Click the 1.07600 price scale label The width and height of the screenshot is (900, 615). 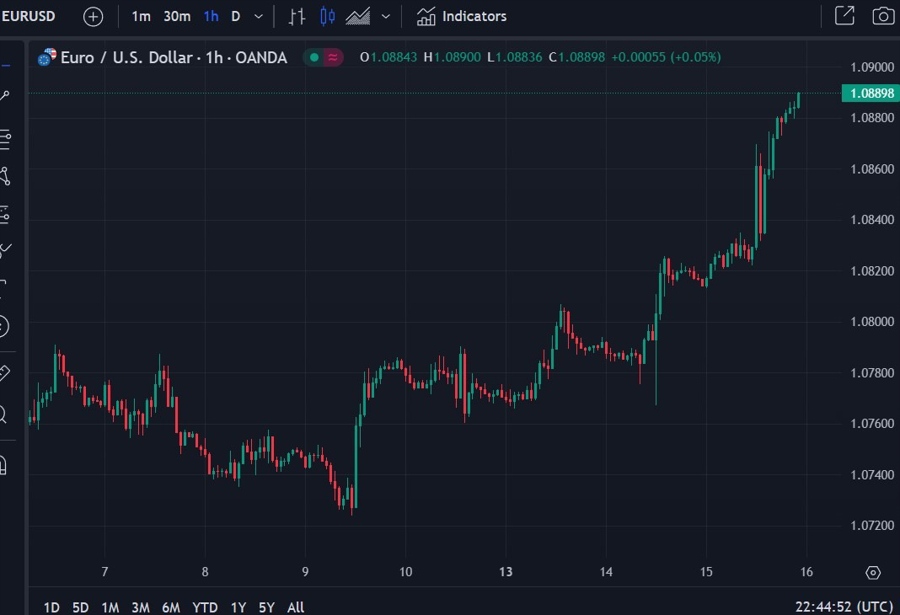(x=872, y=423)
